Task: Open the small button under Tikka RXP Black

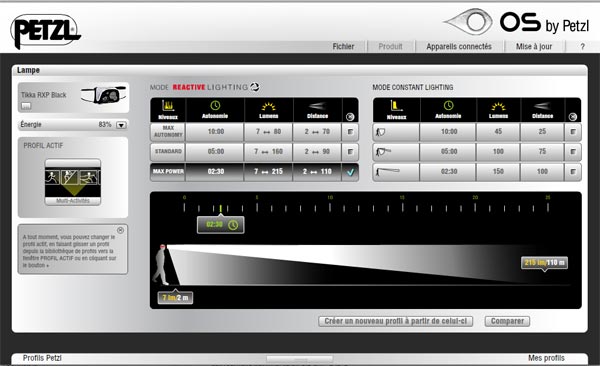Action: 26,106
